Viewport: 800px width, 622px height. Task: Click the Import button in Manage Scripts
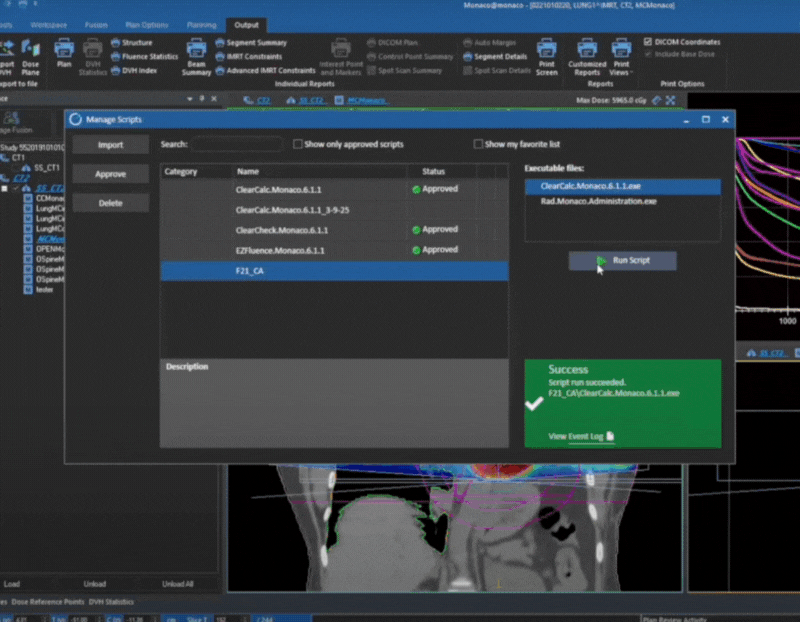coord(110,145)
